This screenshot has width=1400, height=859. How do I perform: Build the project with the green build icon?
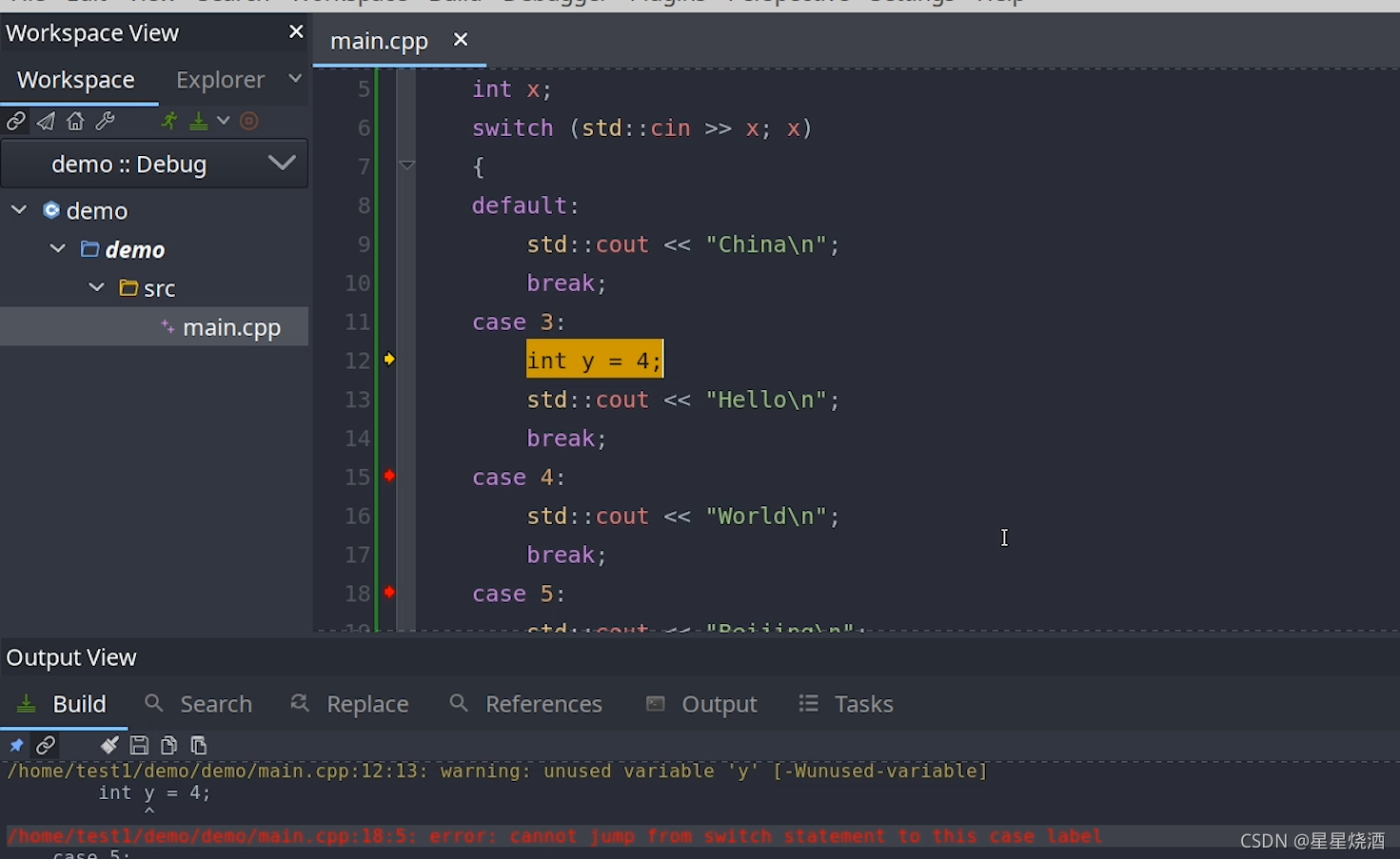(x=198, y=121)
